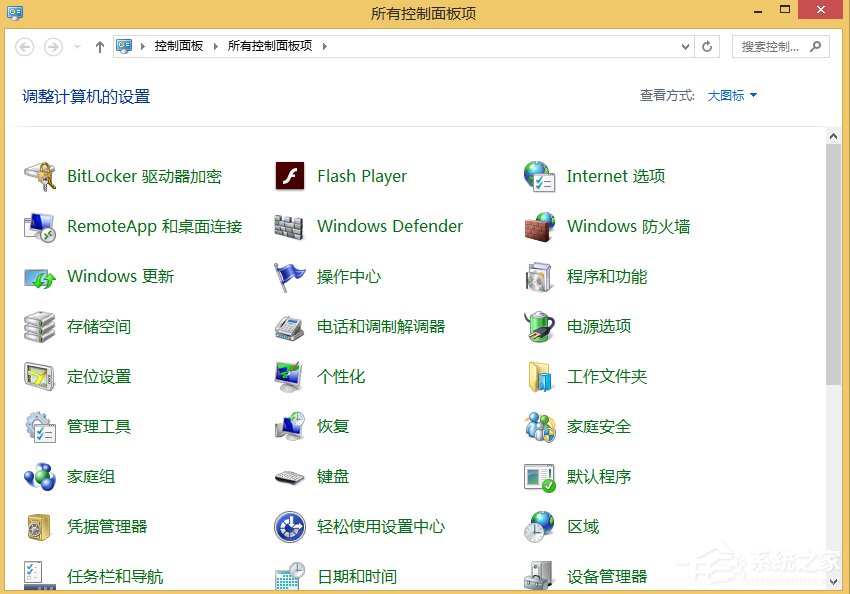
Task: Open the address bar history dropdown
Action: pos(684,46)
